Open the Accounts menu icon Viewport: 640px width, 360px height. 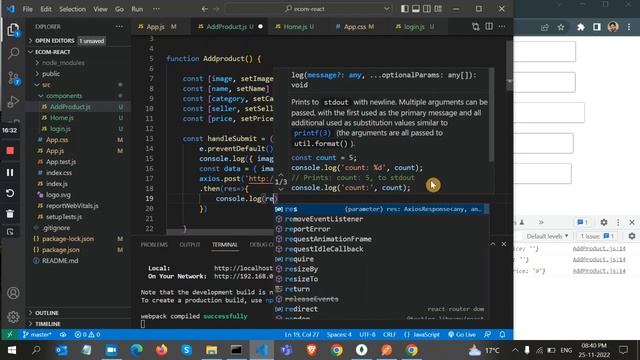pyautogui.click(x=13, y=293)
